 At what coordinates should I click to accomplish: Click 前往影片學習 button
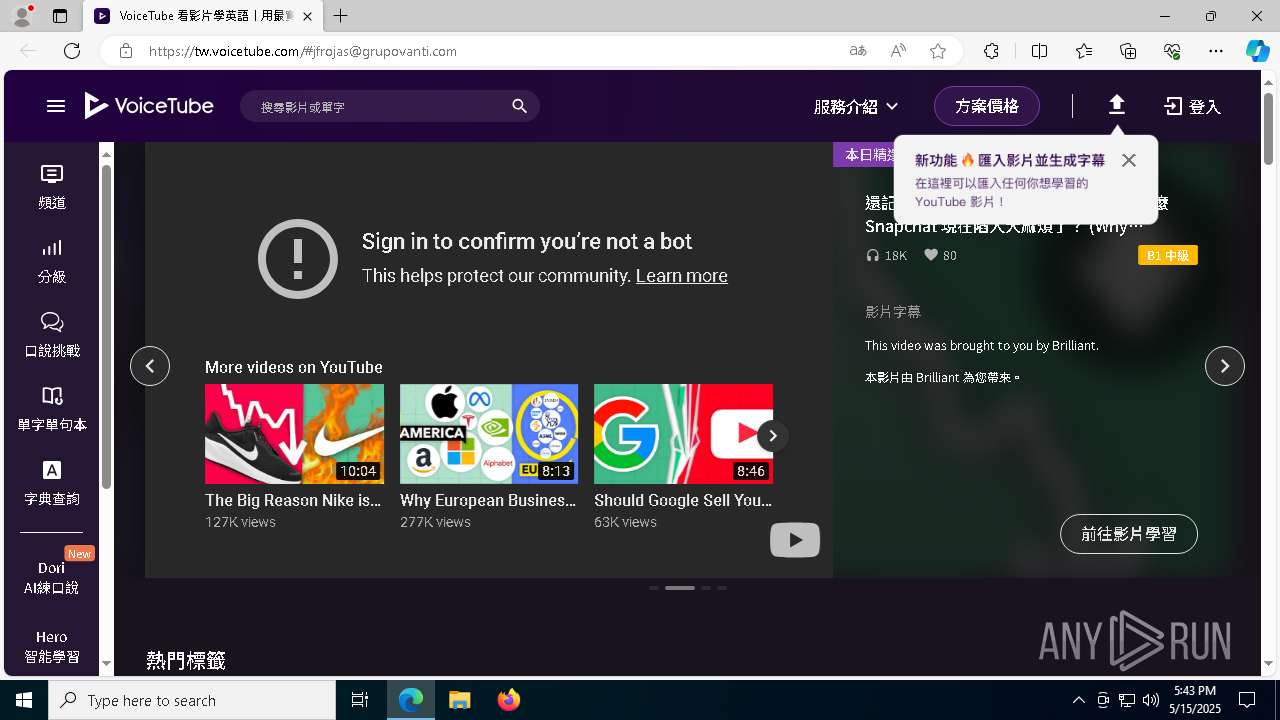(1129, 534)
